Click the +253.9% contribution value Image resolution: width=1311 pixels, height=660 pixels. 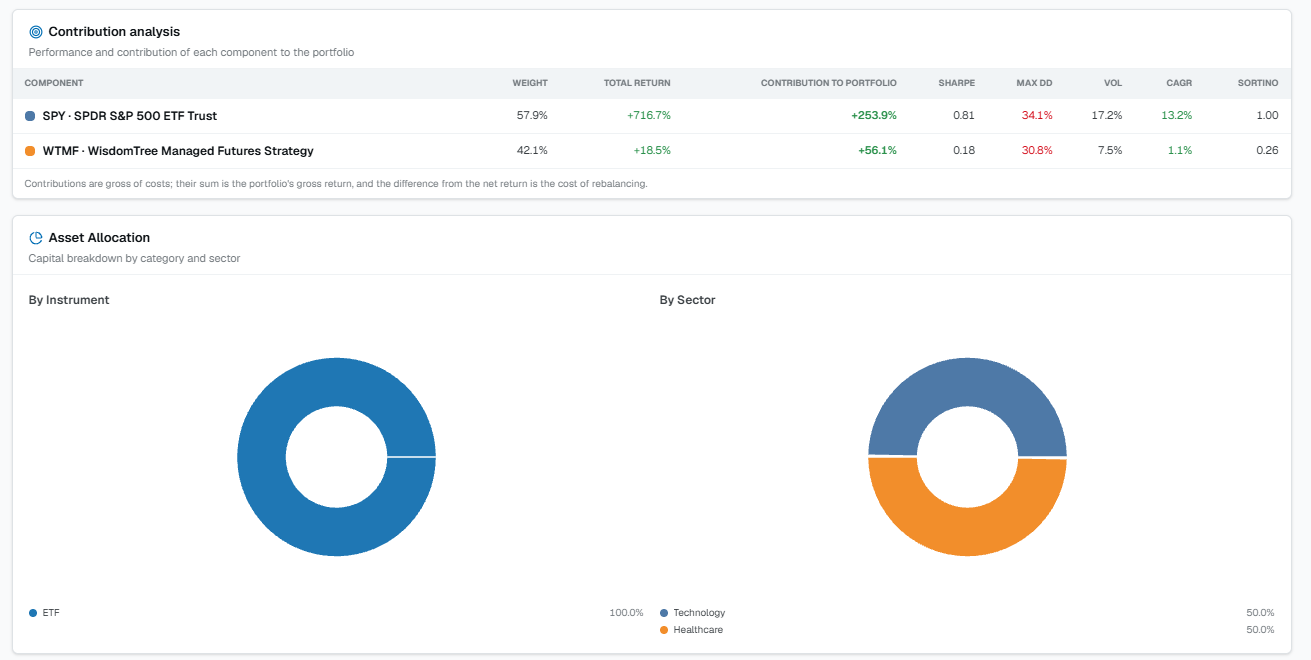point(874,116)
